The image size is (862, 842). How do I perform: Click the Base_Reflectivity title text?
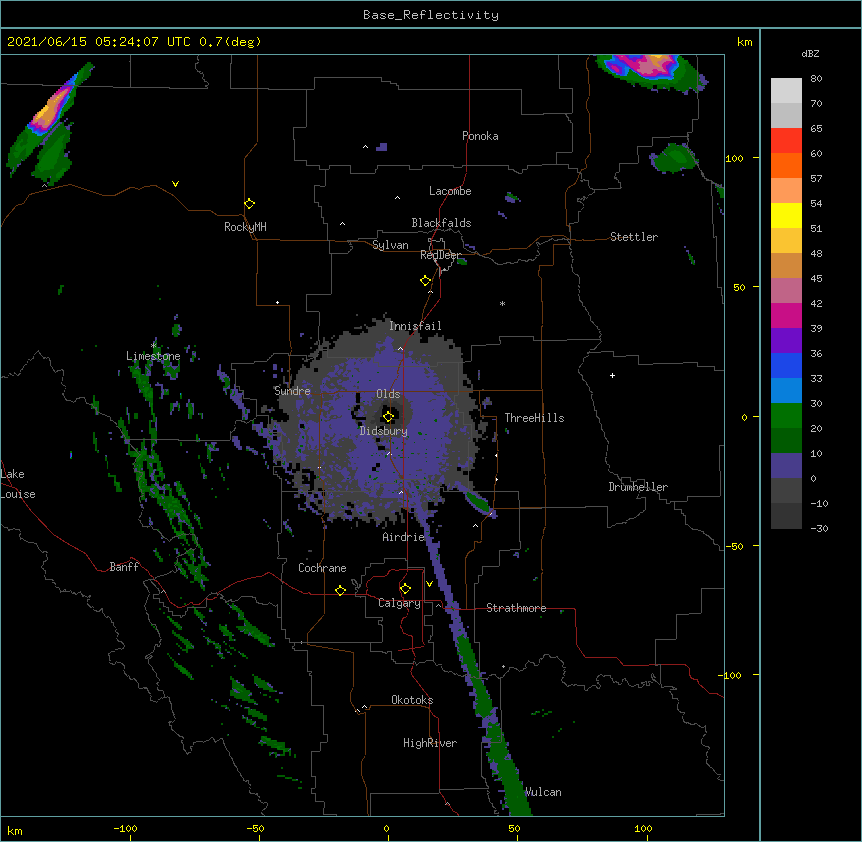click(x=430, y=15)
